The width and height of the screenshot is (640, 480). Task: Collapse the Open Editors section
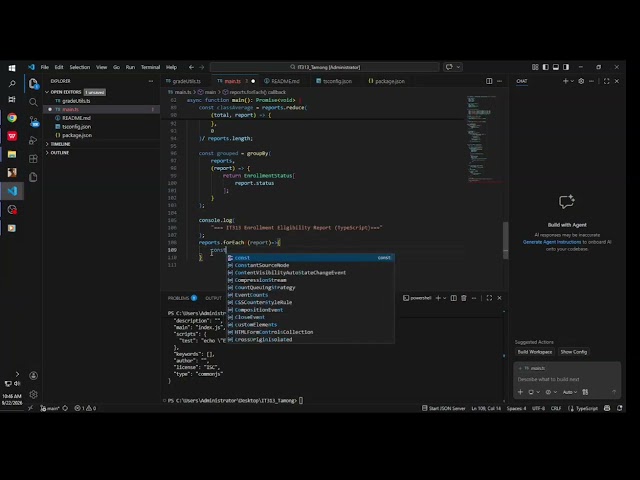click(63, 92)
